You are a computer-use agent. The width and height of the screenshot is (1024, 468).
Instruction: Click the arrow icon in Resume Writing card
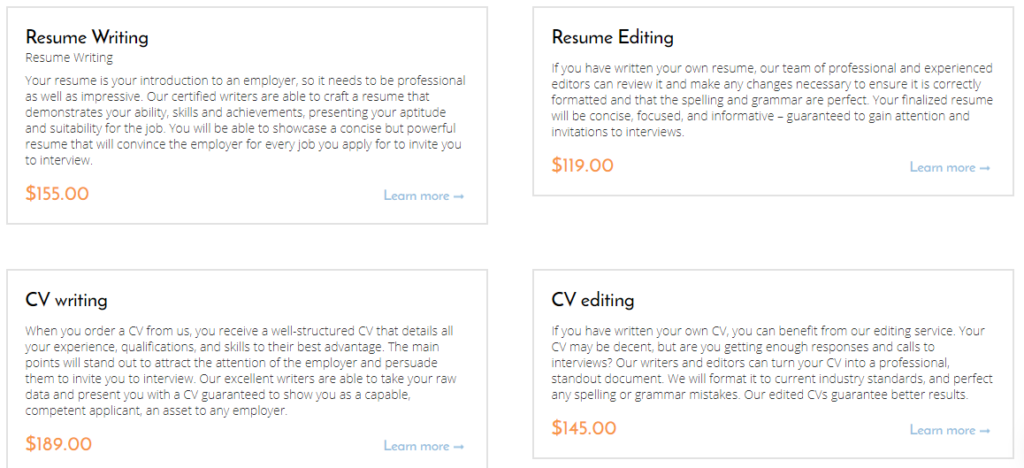[x=458, y=196]
